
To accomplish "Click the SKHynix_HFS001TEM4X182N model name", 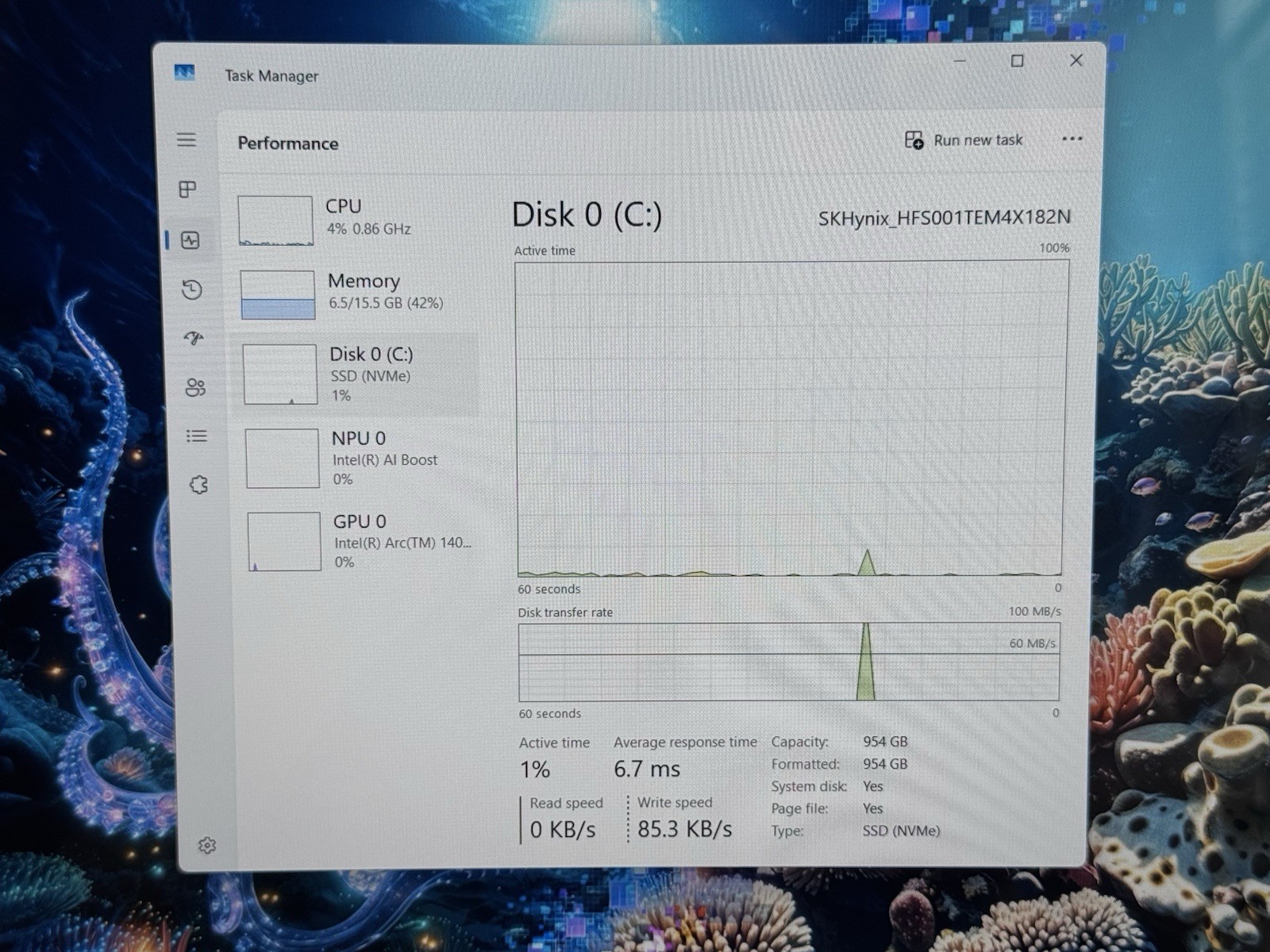I will (x=945, y=218).
